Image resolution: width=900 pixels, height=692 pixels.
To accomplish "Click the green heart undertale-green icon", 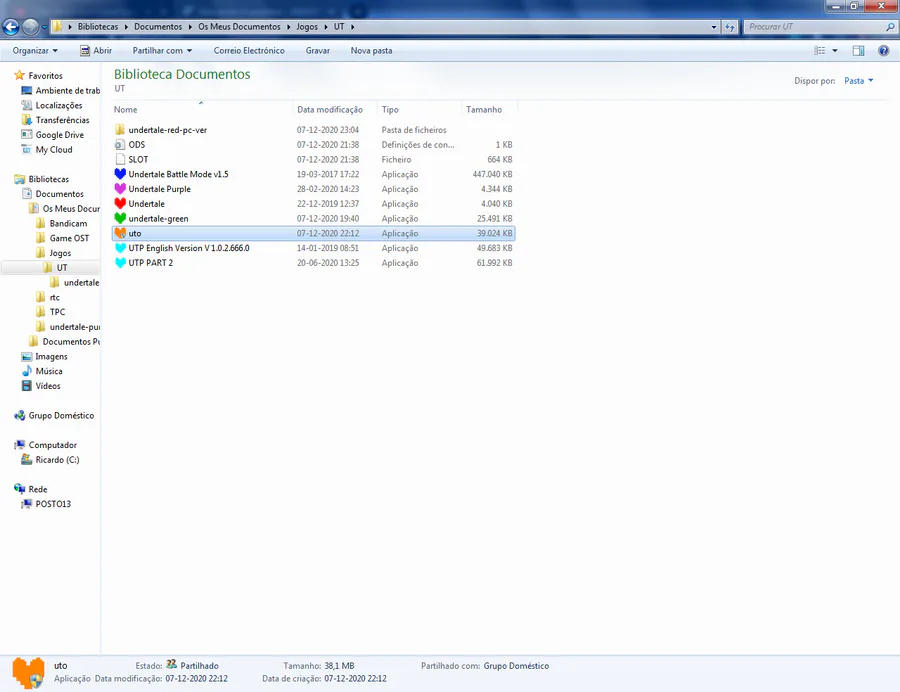I will (120, 219).
